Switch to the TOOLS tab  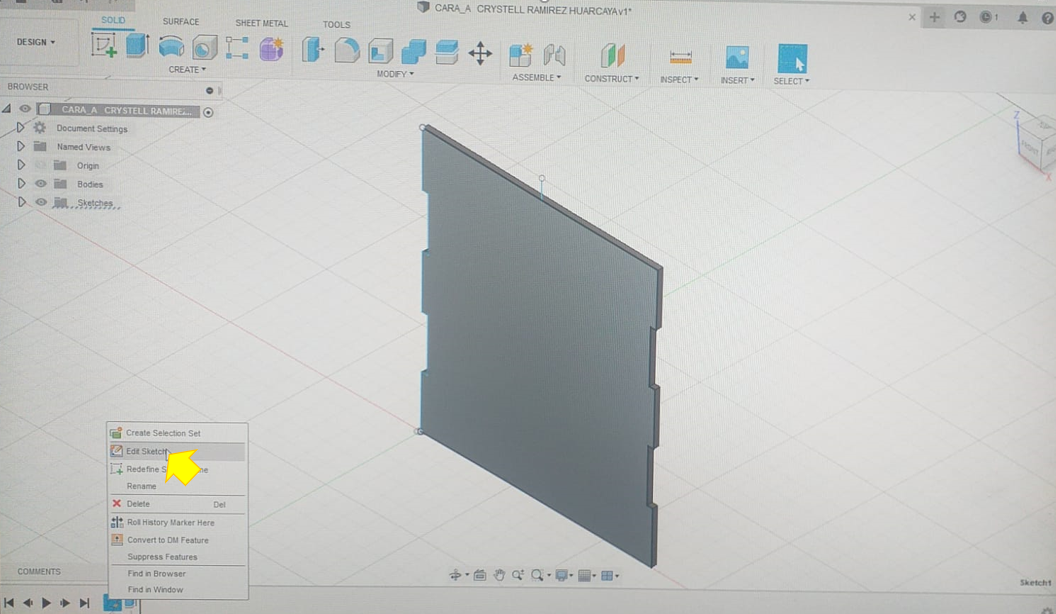tap(336, 24)
